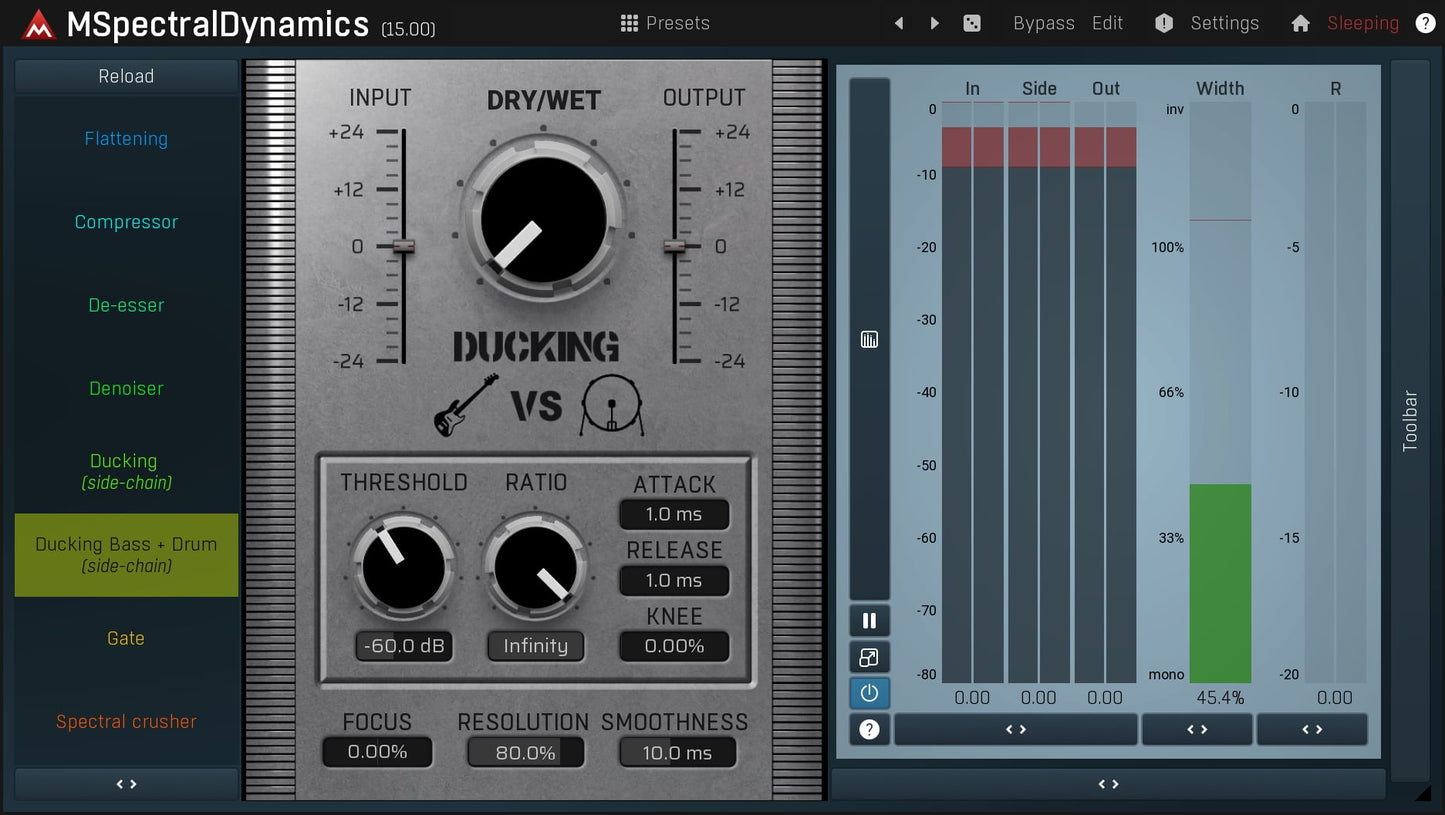The width and height of the screenshot is (1445, 815).
Task: Open the bottom analyzer chevron control
Action: [x=1108, y=784]
